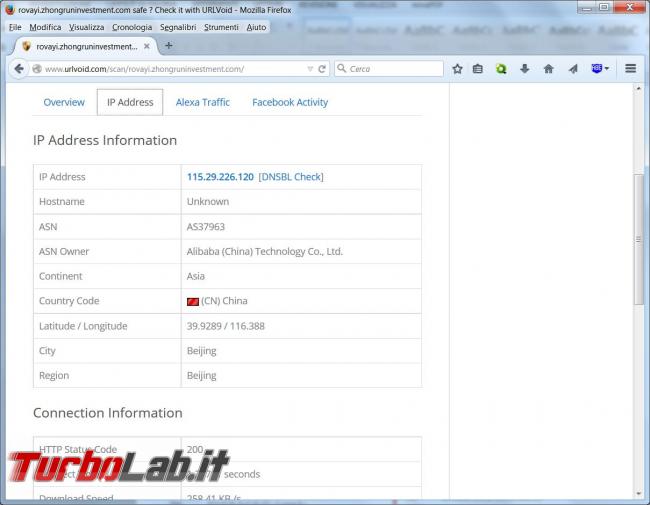Viewport: 650px width, 505px height.
Task: Click the paper plane send icon
Action: point(573,69)
